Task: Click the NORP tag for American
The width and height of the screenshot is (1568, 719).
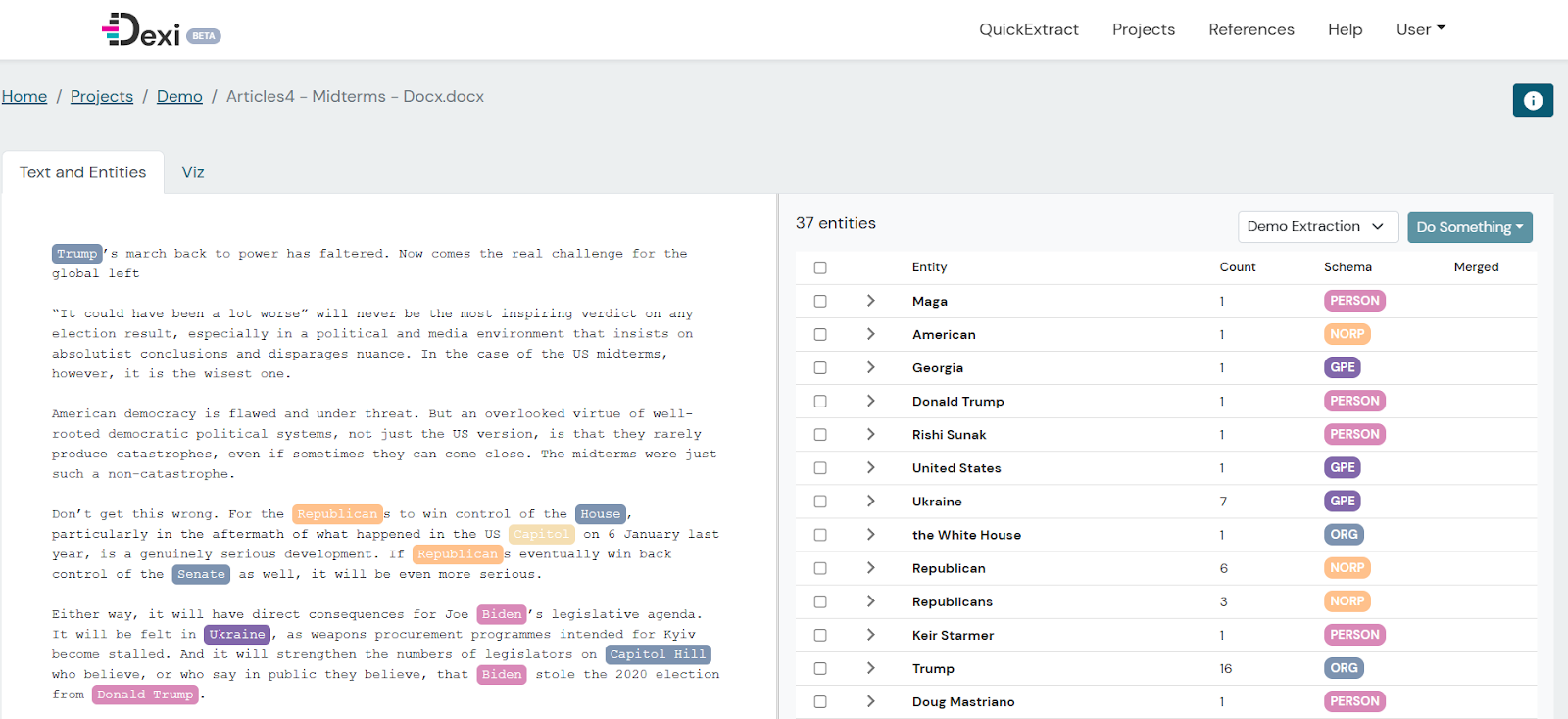Action: click(x=1347, y=334)
